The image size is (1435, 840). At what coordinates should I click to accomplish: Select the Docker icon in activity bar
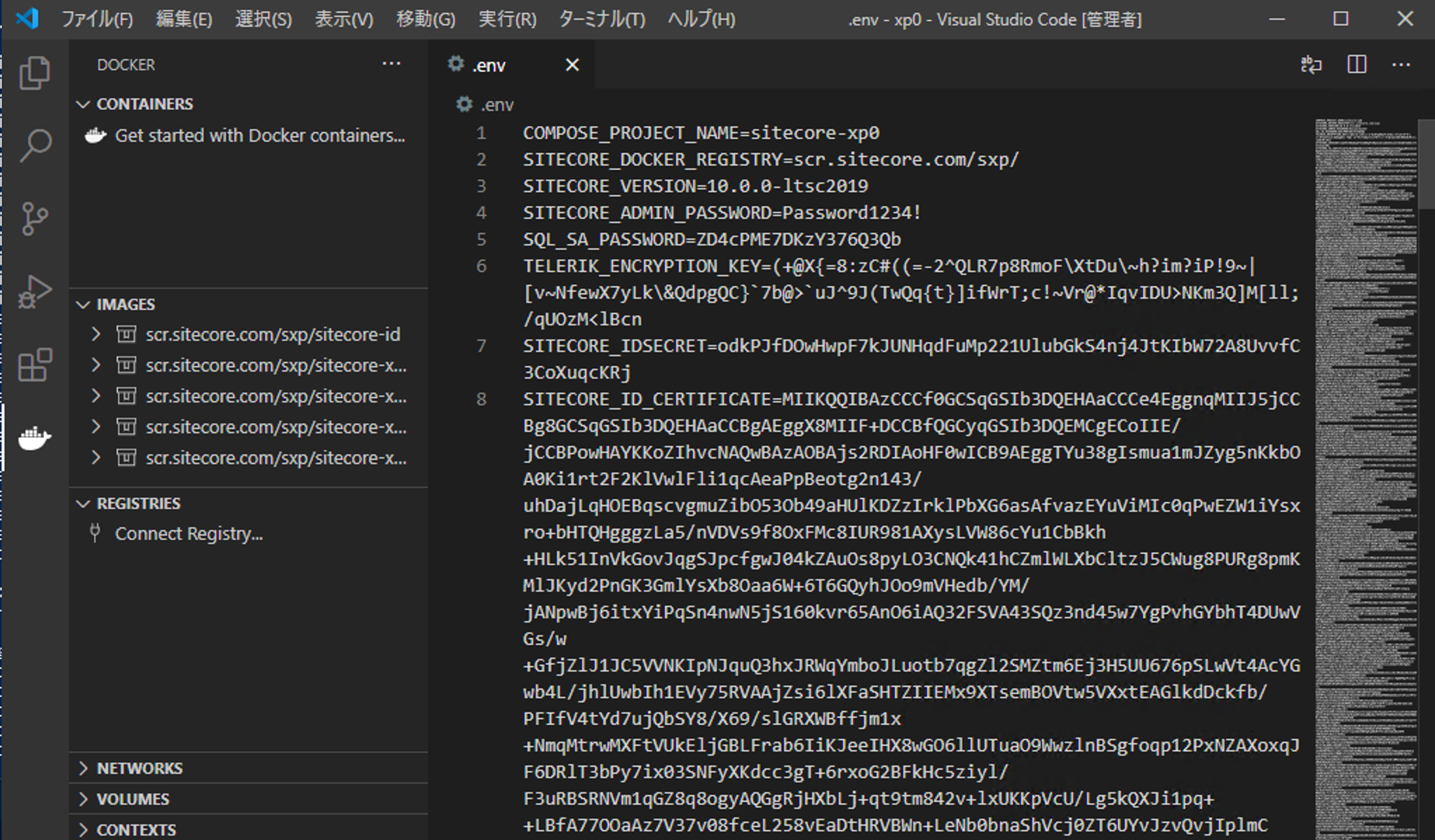(x=35, y=438)
